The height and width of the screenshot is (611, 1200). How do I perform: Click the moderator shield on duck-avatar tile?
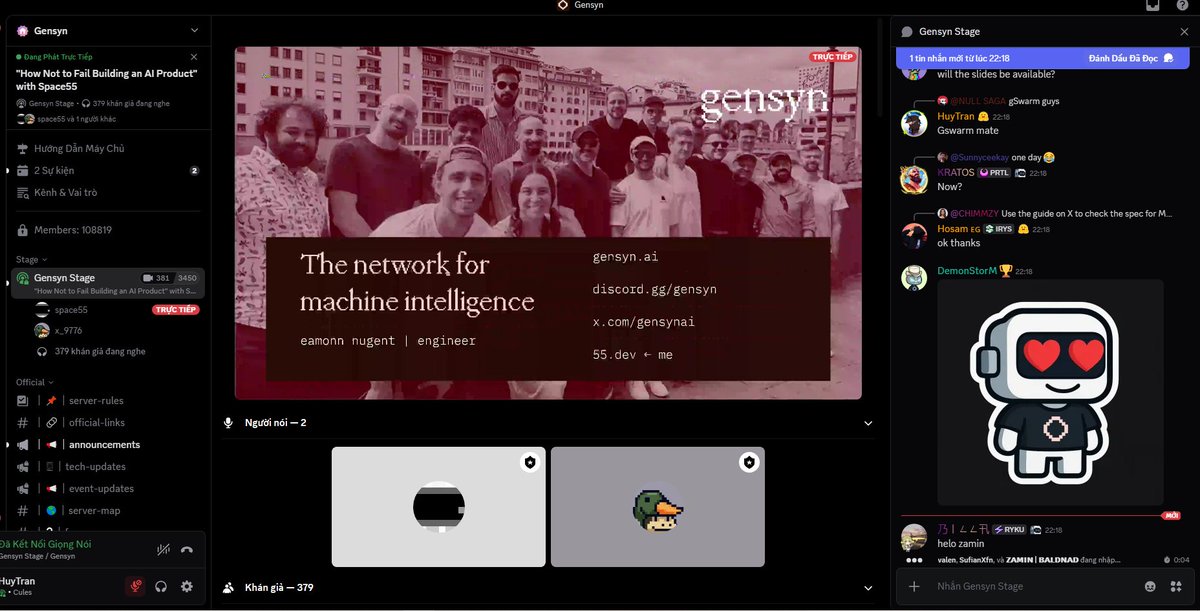click(749, 462)
